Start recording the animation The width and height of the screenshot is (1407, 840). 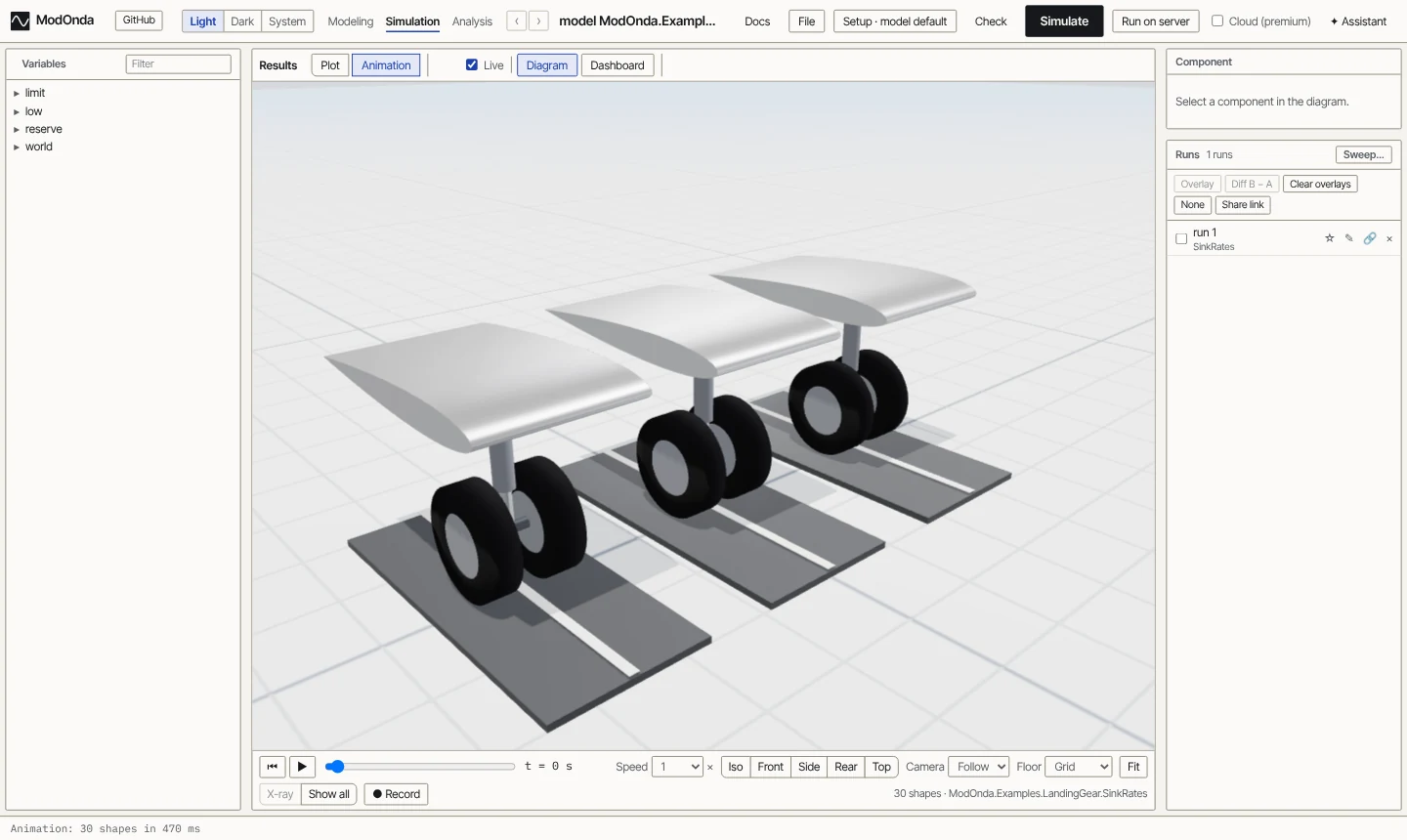click(396, 794)
